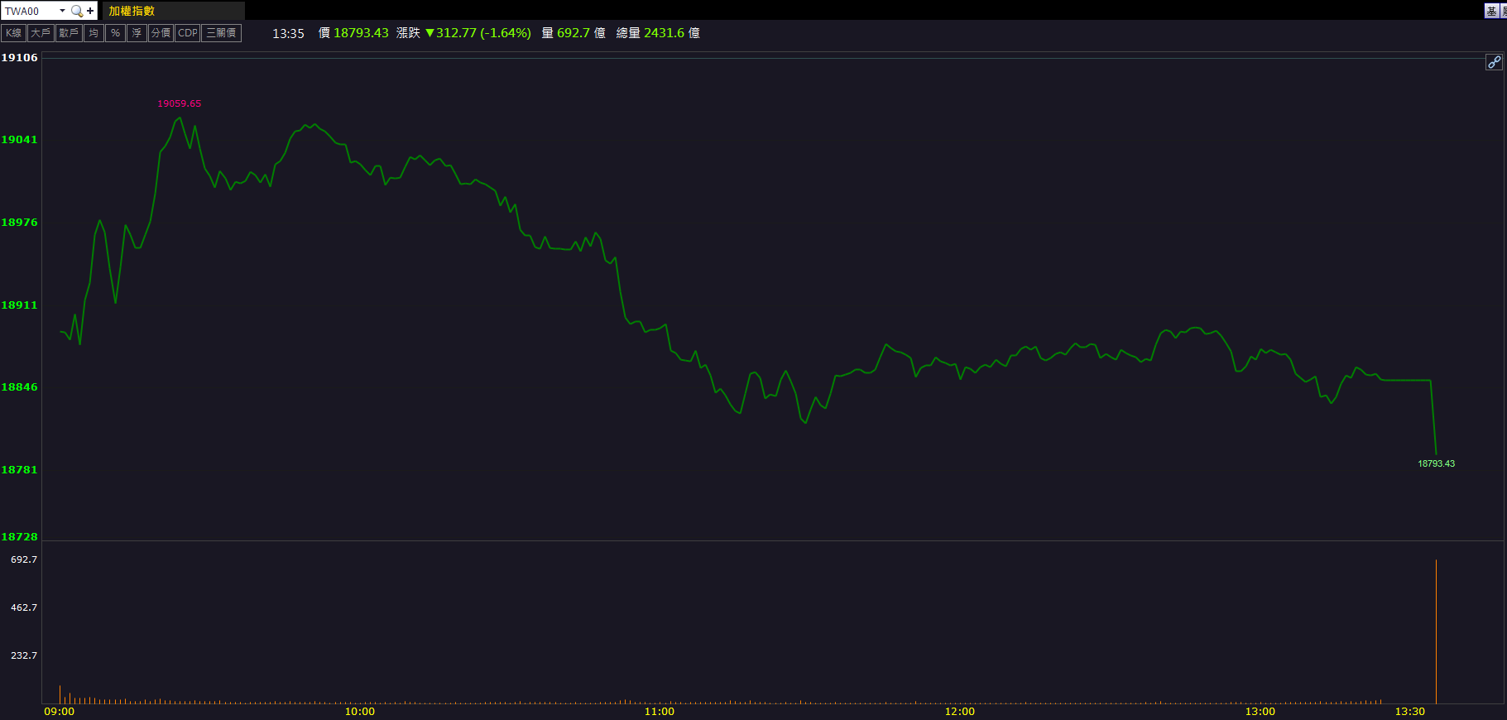This screenshot has height=720, width=1507.
Task: Click the plus icon beside symbol search
Action: (x=90, y=11)
